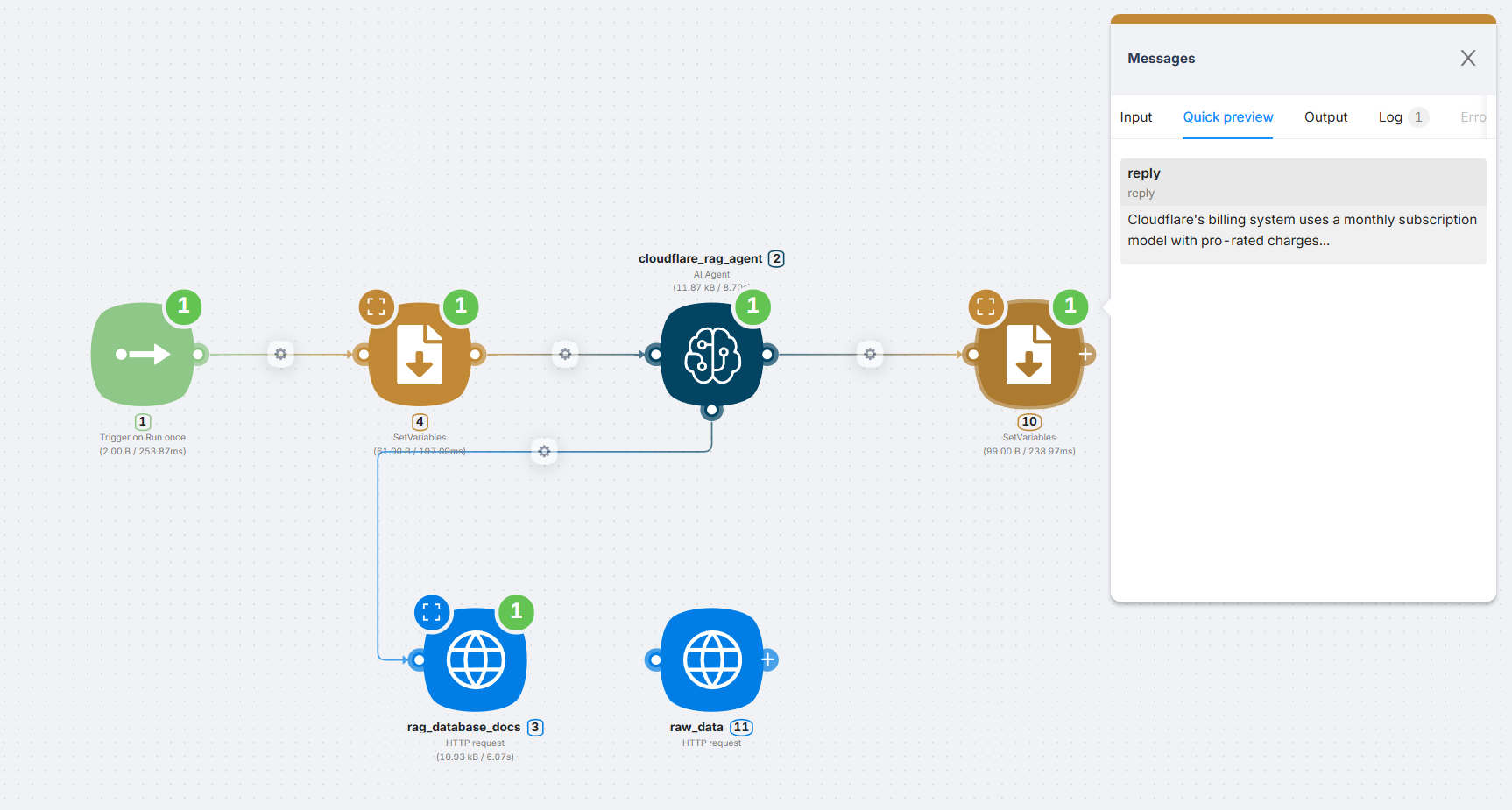Expand focus icon on rag_database_docs node
Screen dimensions: 1512x810
point(432,613)
